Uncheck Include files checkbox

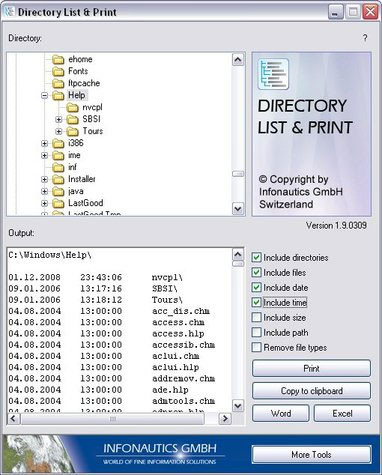point(256,272)
